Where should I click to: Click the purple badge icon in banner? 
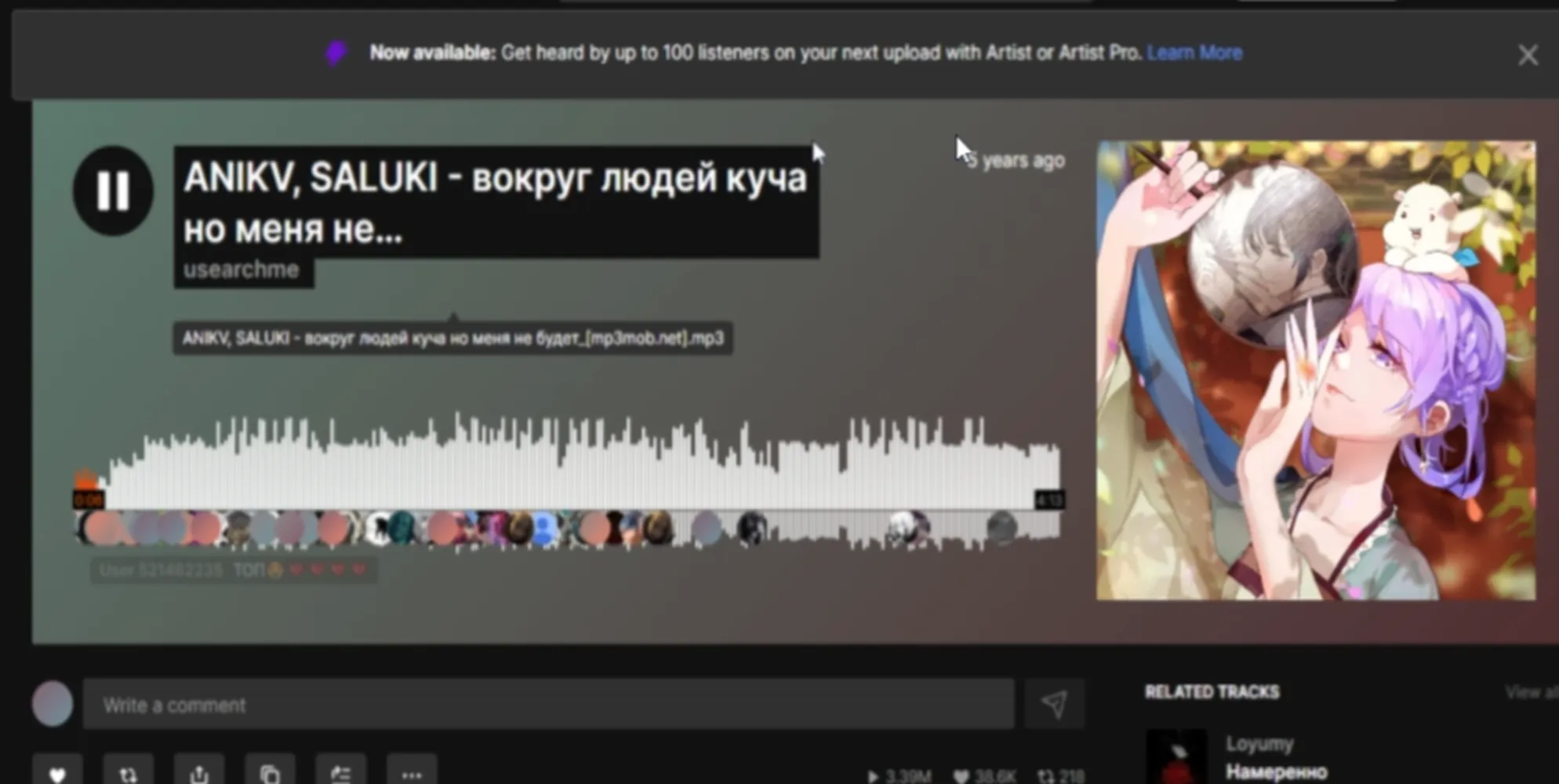pos(336,53)
